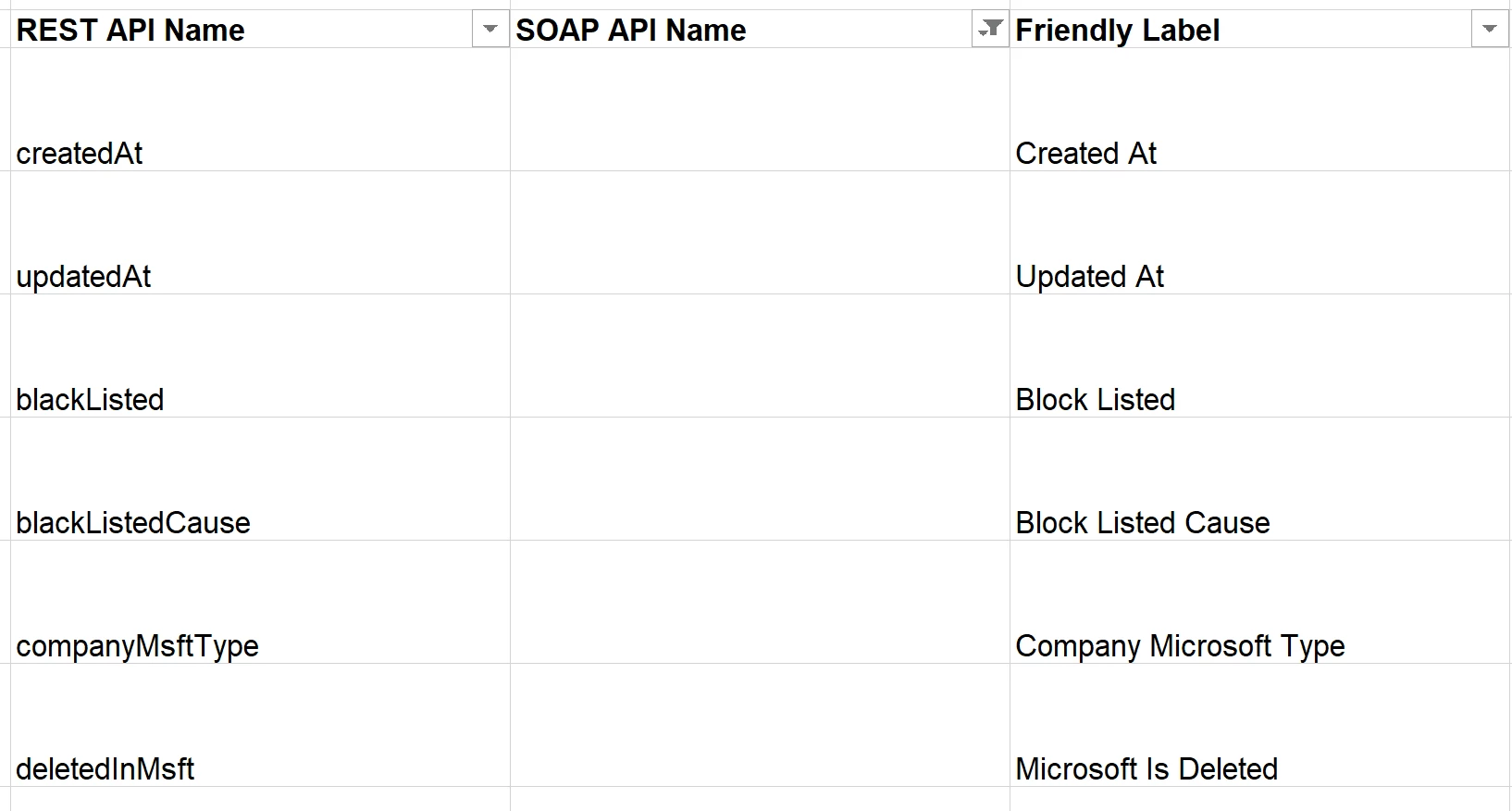1512x811 pixels.
Task: Select the Updated At label cell
Action: coord(1259,232)
